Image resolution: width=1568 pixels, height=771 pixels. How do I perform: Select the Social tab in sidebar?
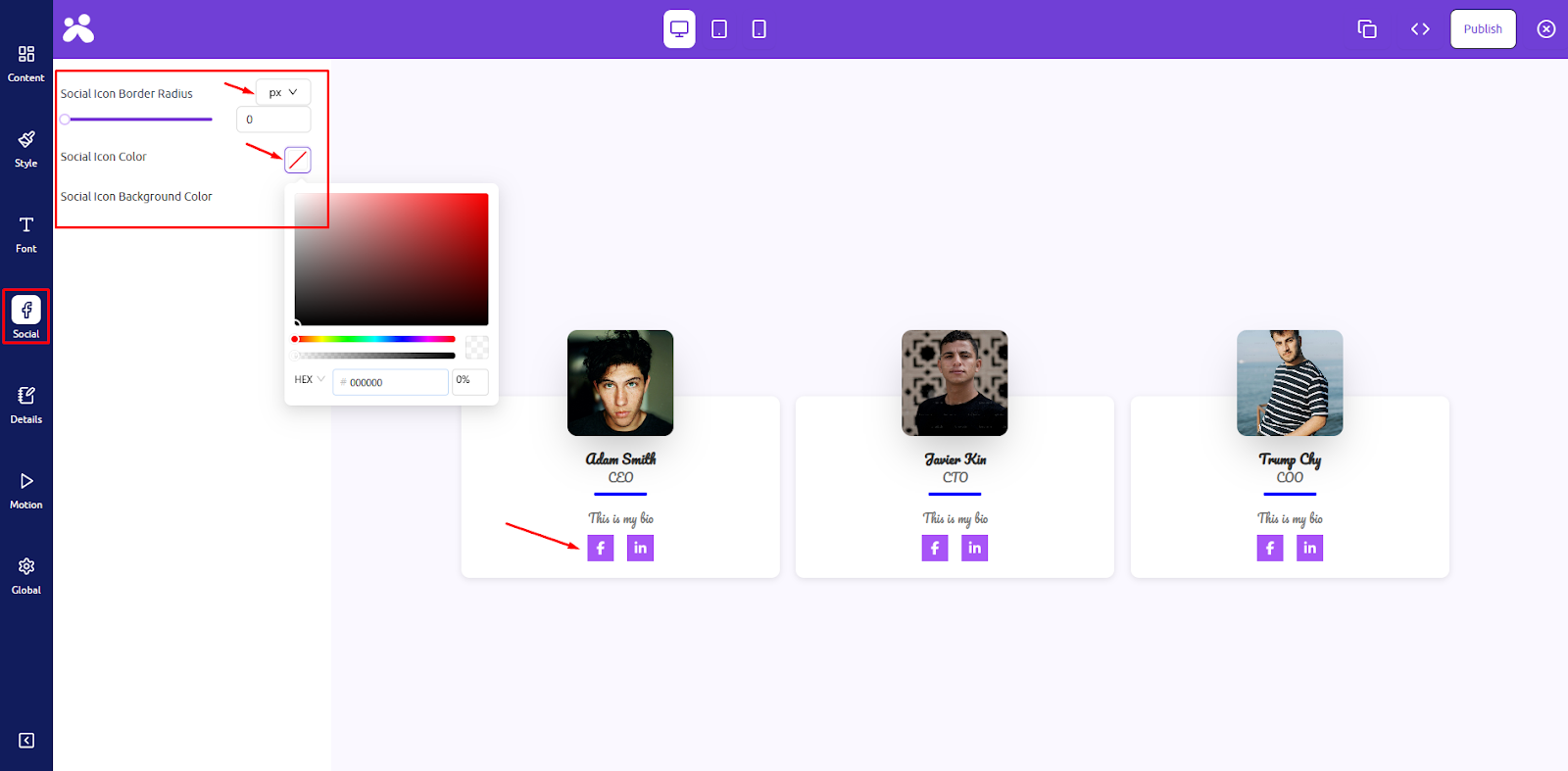(26, 316)
